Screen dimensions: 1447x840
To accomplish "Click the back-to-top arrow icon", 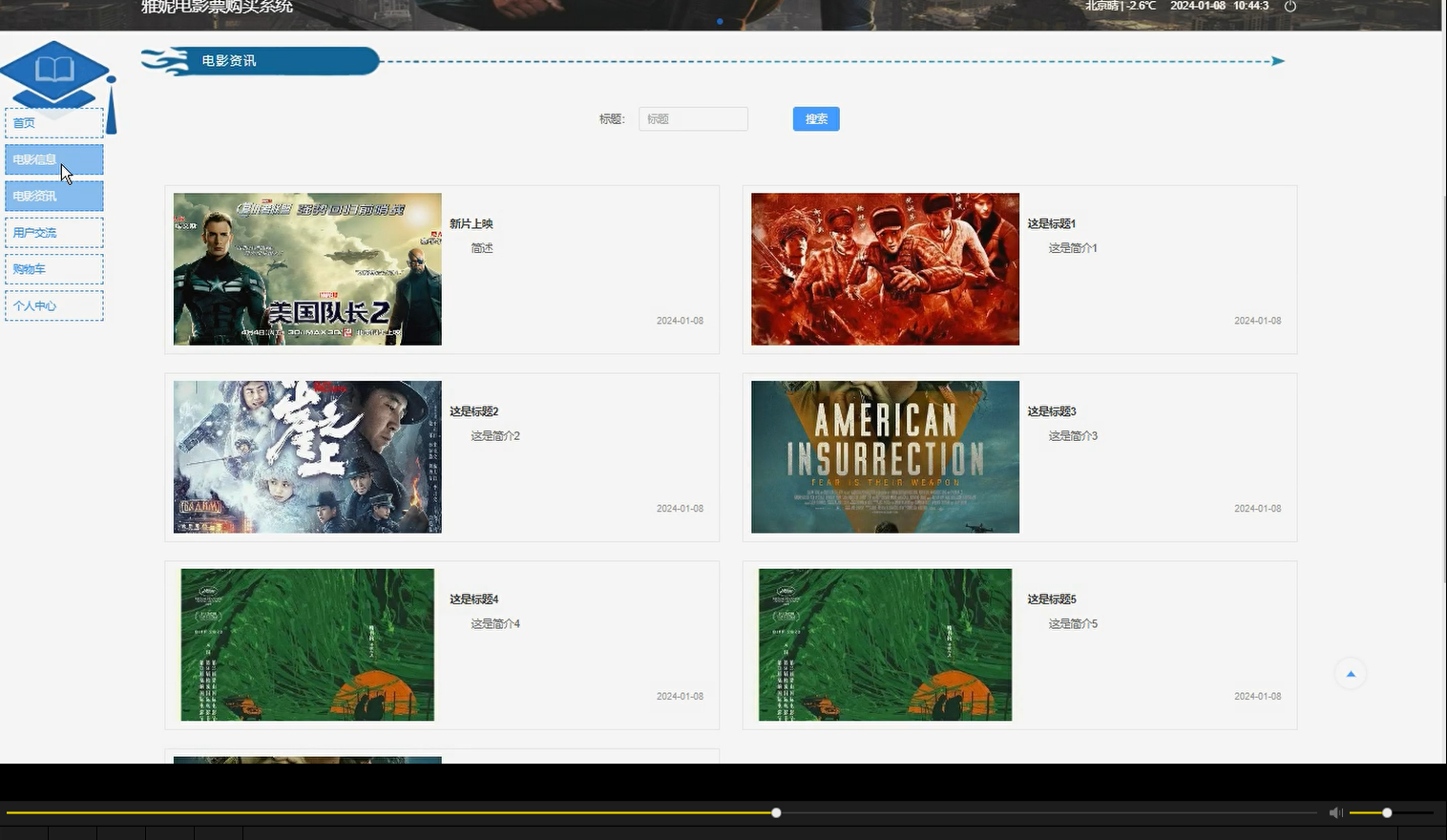I will pyautogui.click(x=1351, y=674).
